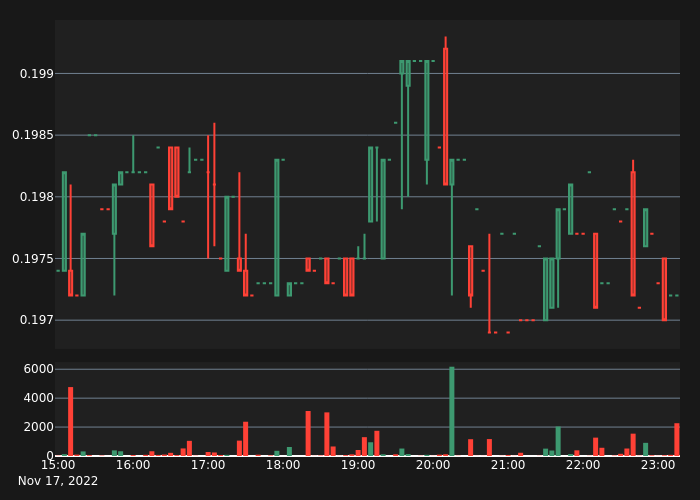The width and height of the screenshot is (700, 500).
Task: Click the 4000 volume axis label
Action: pyautogui.click(x=39, y=398)
